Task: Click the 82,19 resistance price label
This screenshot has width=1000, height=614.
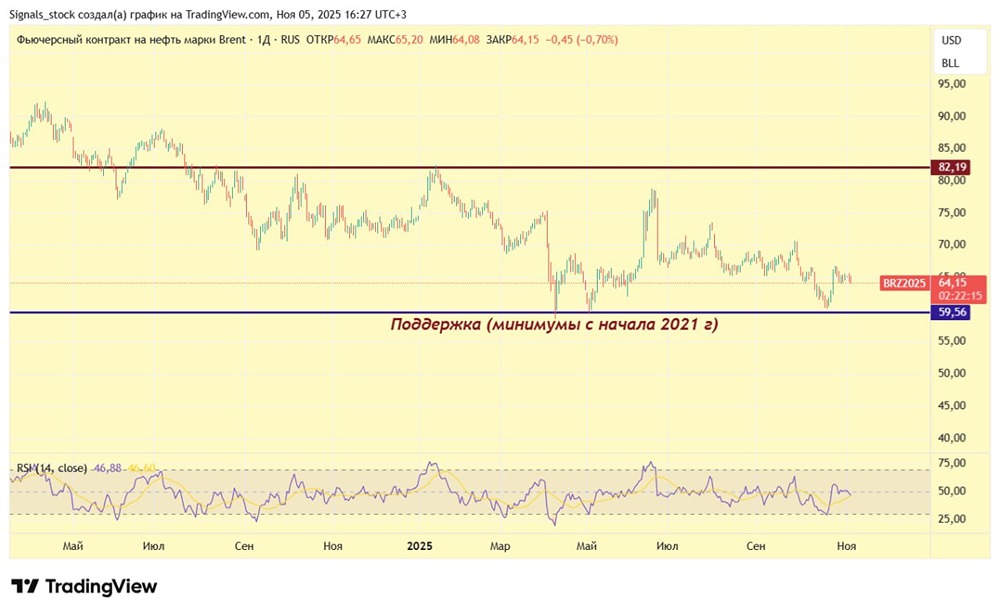Action: tap(952, 168)
